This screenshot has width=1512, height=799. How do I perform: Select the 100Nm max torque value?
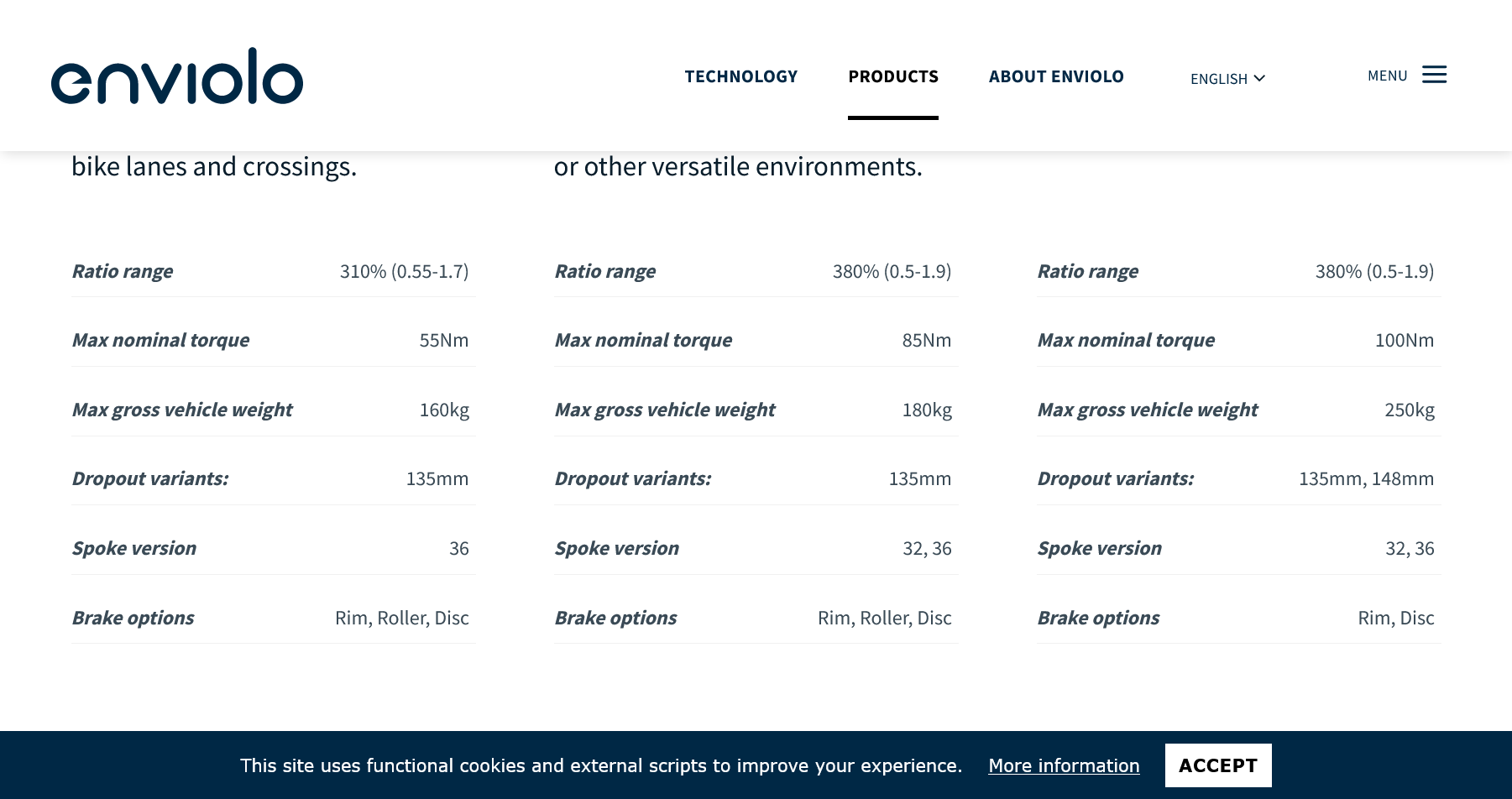tap(1404, 340)
